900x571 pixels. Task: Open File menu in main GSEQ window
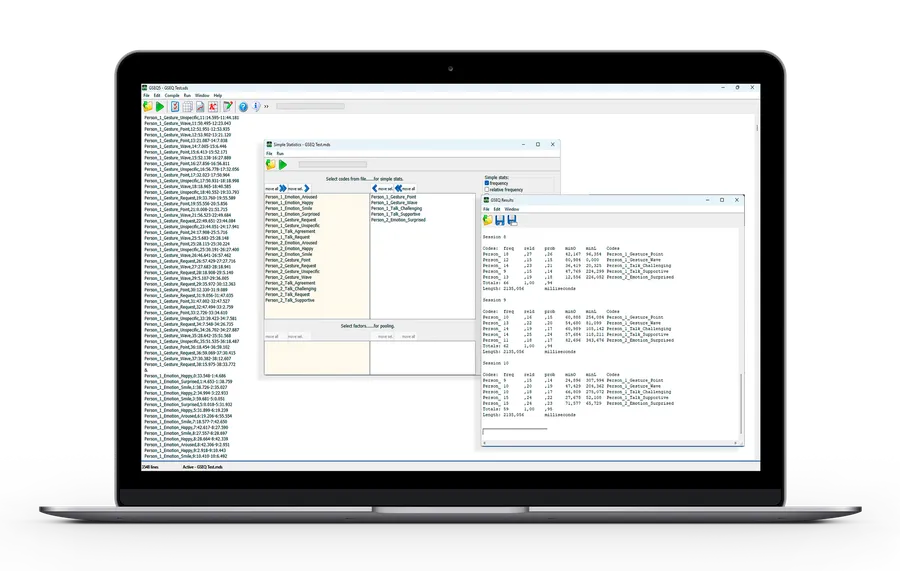[146, 95]
